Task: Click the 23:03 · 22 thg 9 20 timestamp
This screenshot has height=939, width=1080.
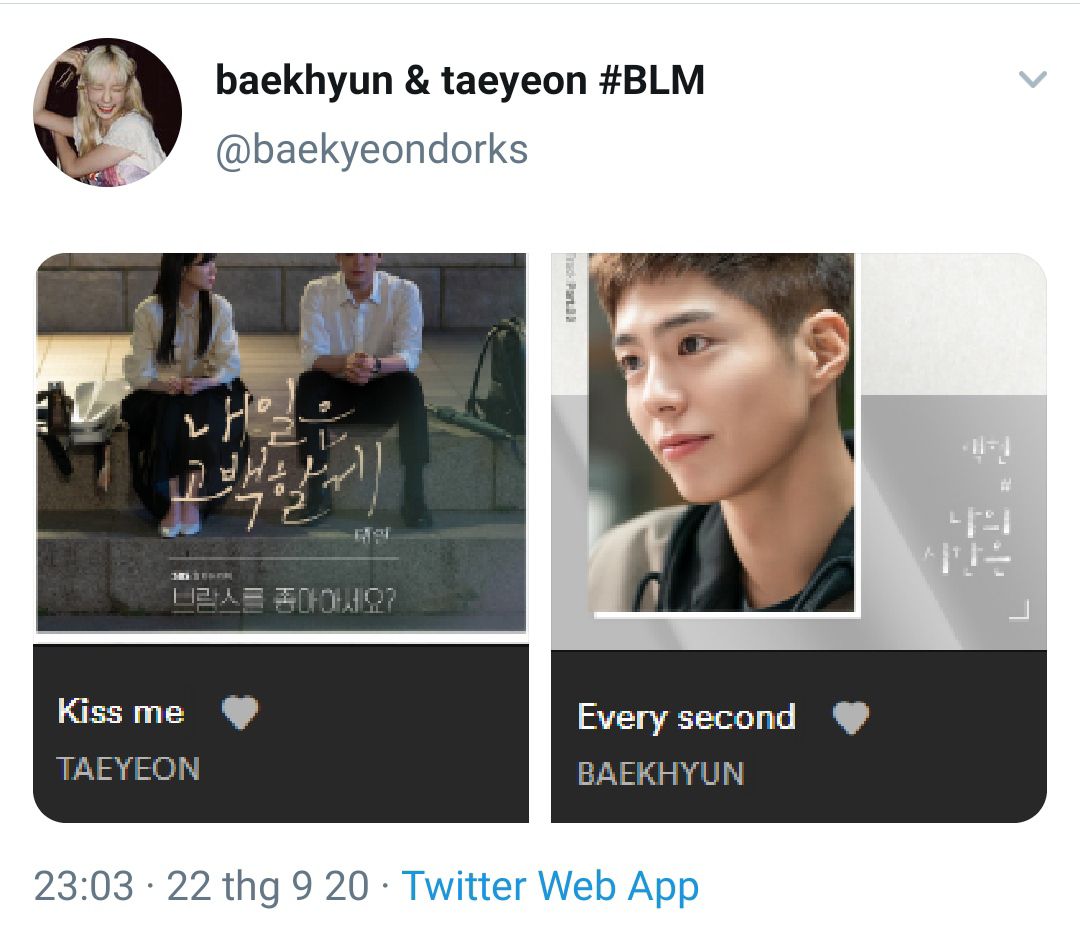Action: coord(201,886)
